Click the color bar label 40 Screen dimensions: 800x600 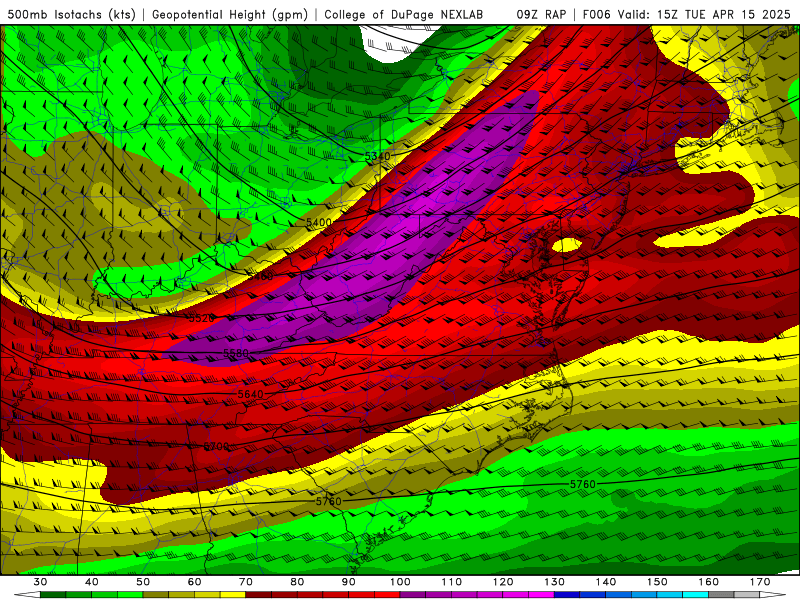coord(91,582)
